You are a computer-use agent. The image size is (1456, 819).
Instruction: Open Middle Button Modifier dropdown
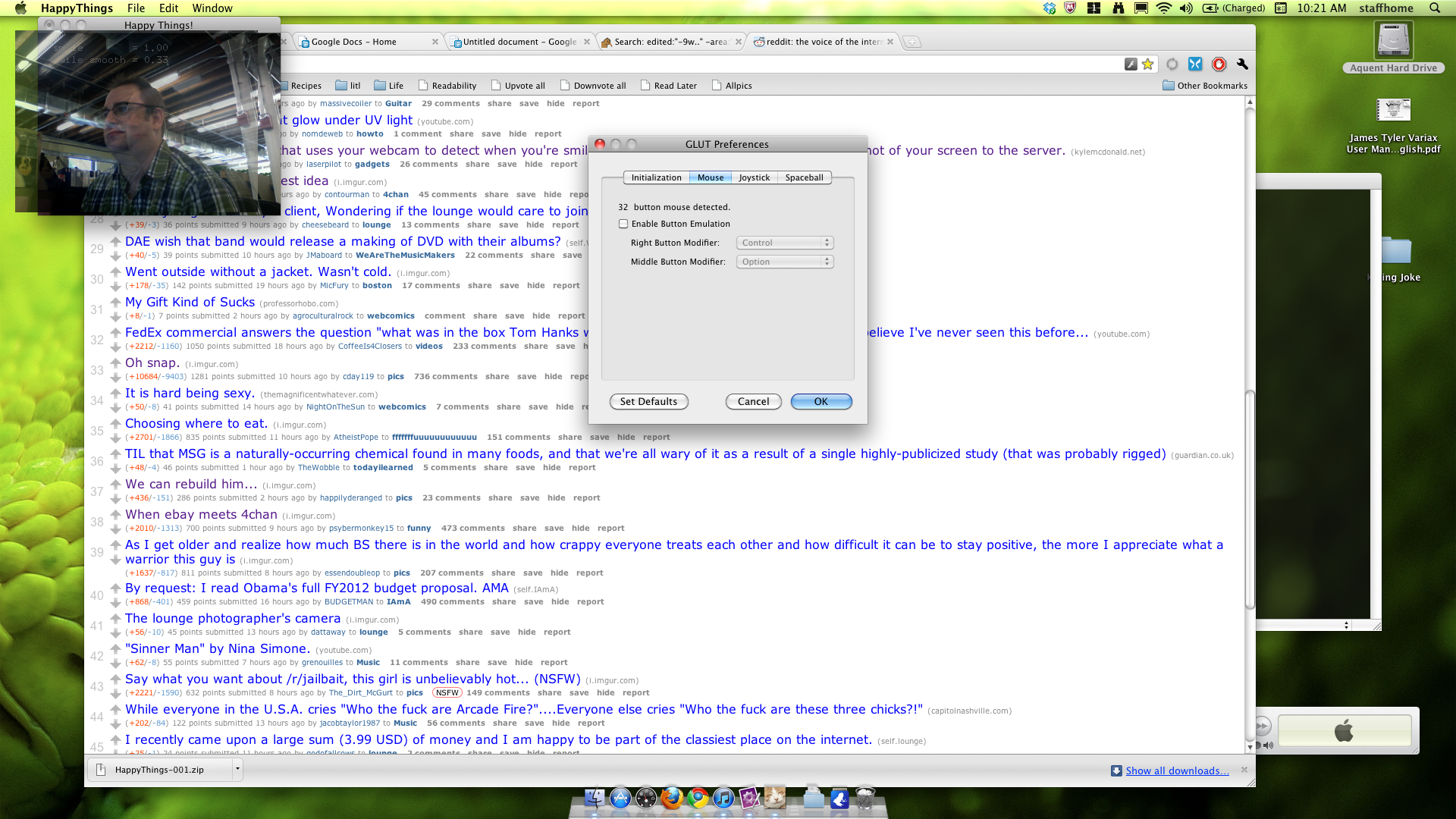[x=785, y=262]
